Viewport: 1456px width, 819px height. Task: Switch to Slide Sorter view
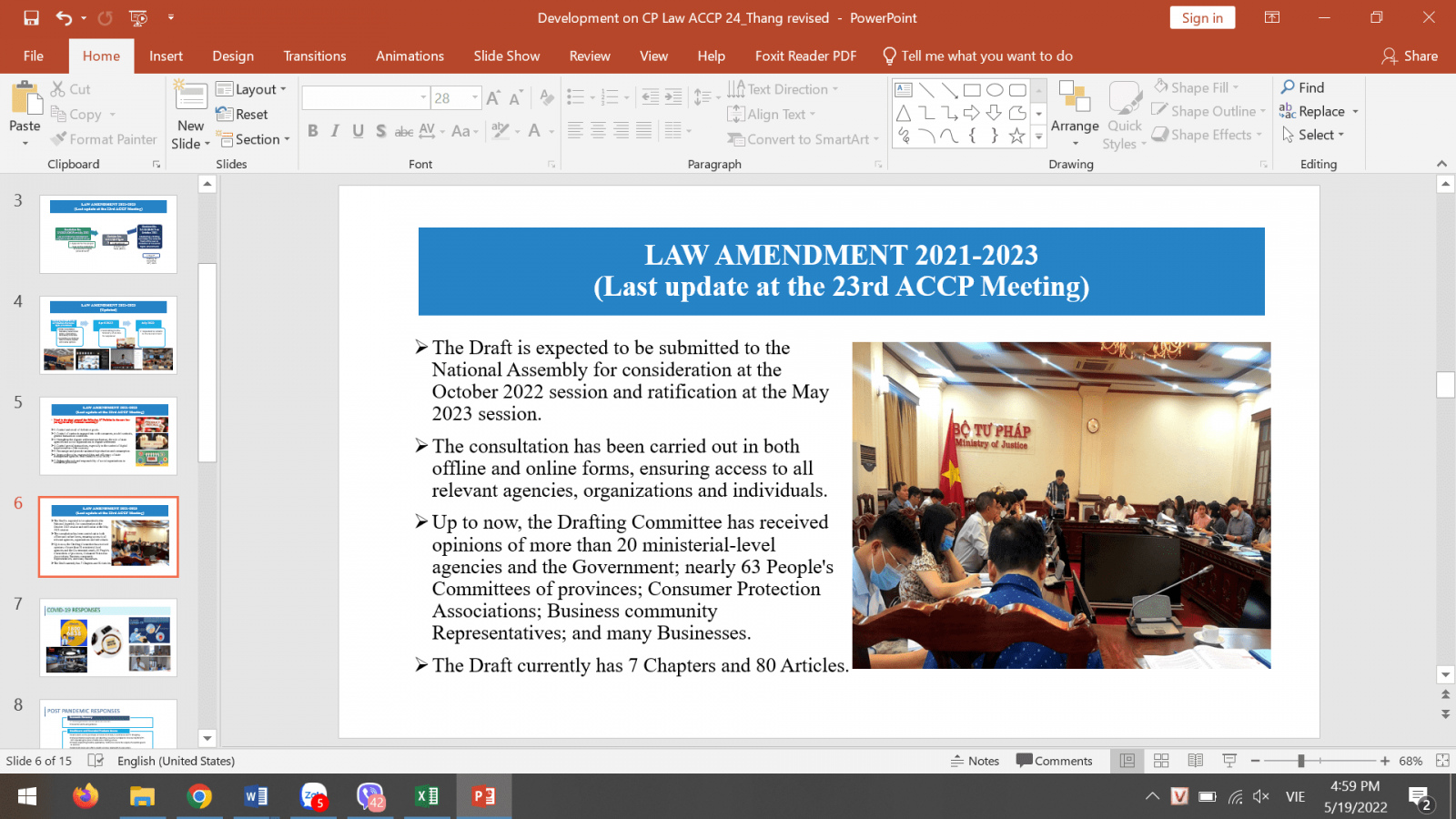pyautogui.click(x=1161, y=761)
